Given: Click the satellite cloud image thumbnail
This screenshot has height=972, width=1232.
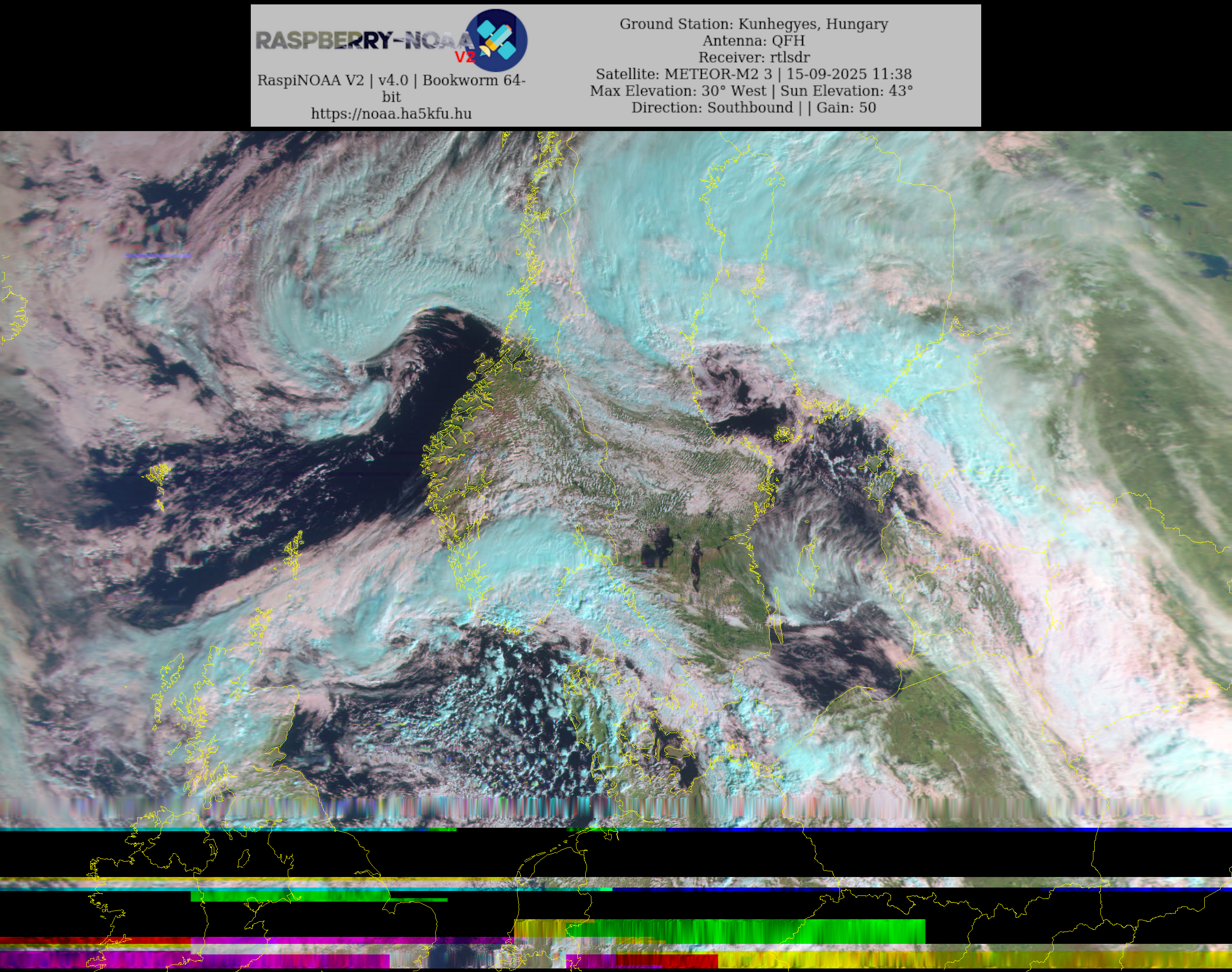Looking at the screenshot, I should coord(616,552).
